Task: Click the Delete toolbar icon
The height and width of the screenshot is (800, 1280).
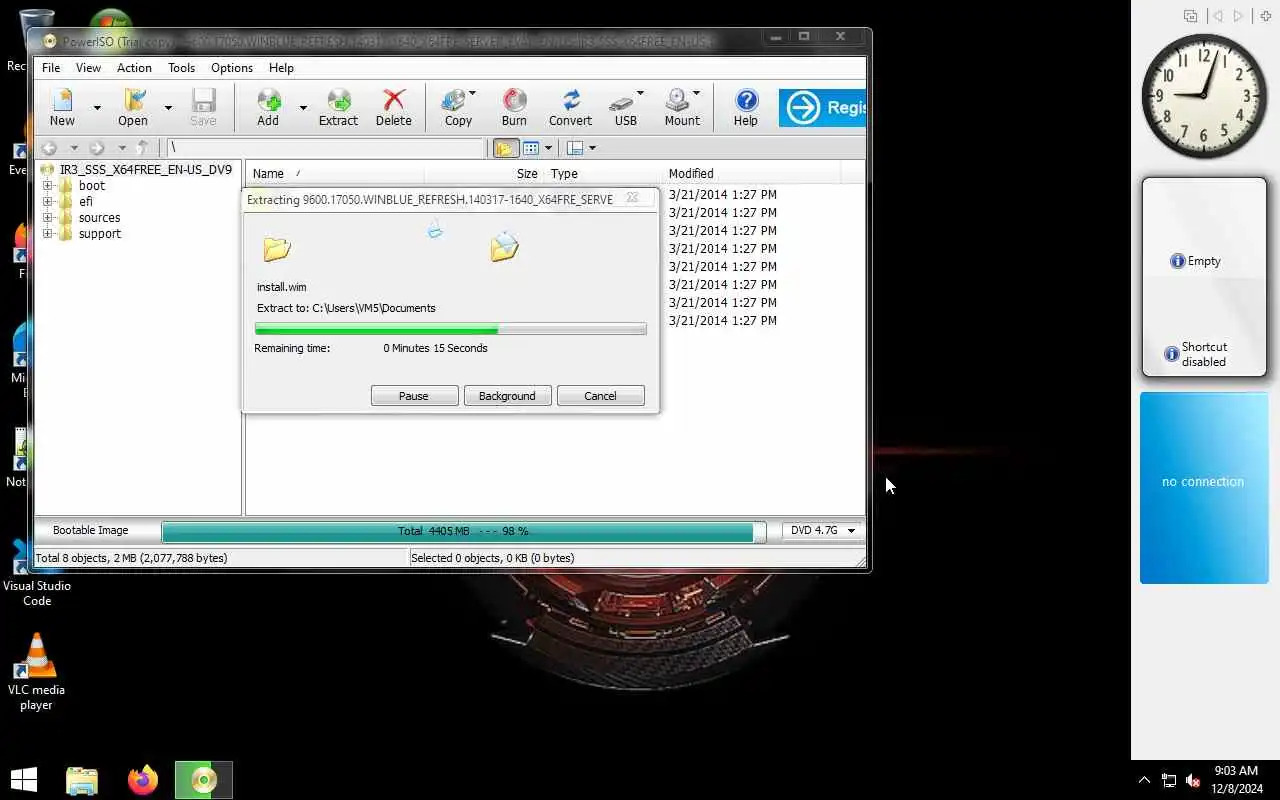Action: [x=393, y=107]
